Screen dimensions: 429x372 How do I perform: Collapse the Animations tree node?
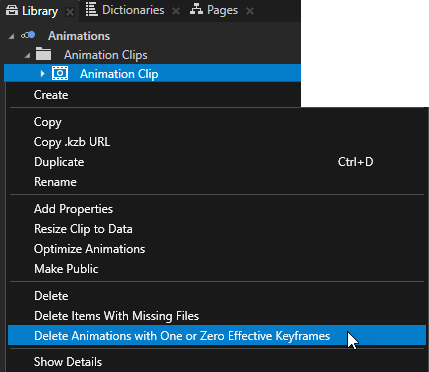pyautogui.click(x=12, y=36)
